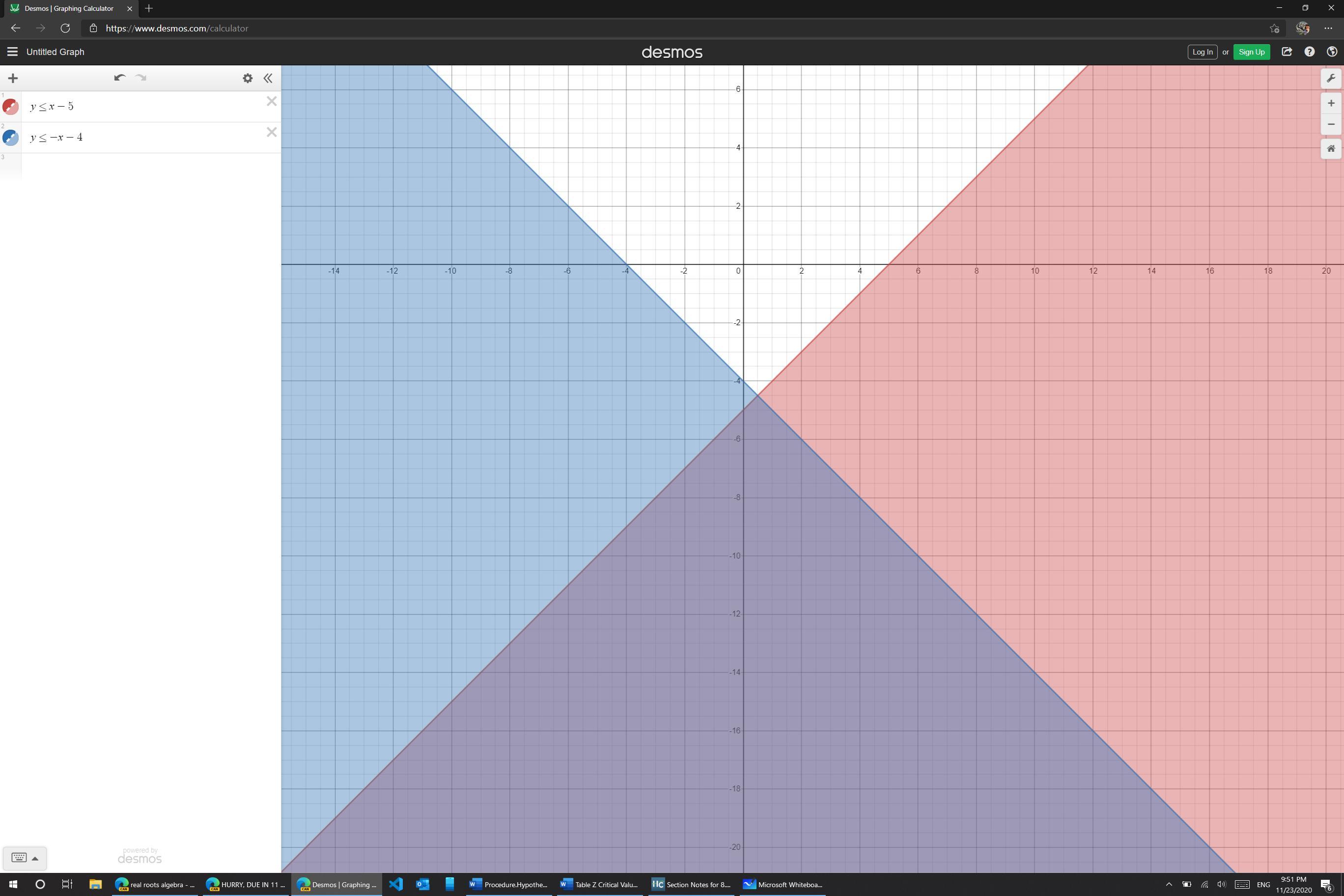The image size is (1344, 896).
Task: Show the on-screen keypad
Action: click(25, 858)
